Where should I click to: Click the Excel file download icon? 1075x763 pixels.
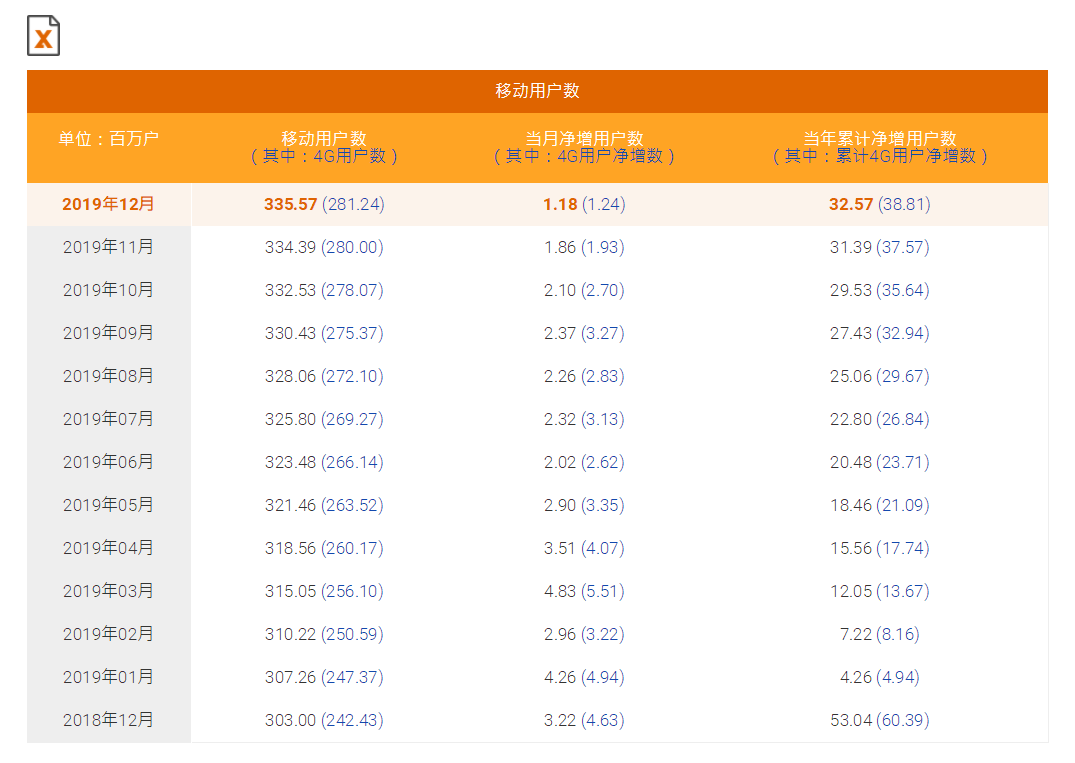(x=43, y=36)
